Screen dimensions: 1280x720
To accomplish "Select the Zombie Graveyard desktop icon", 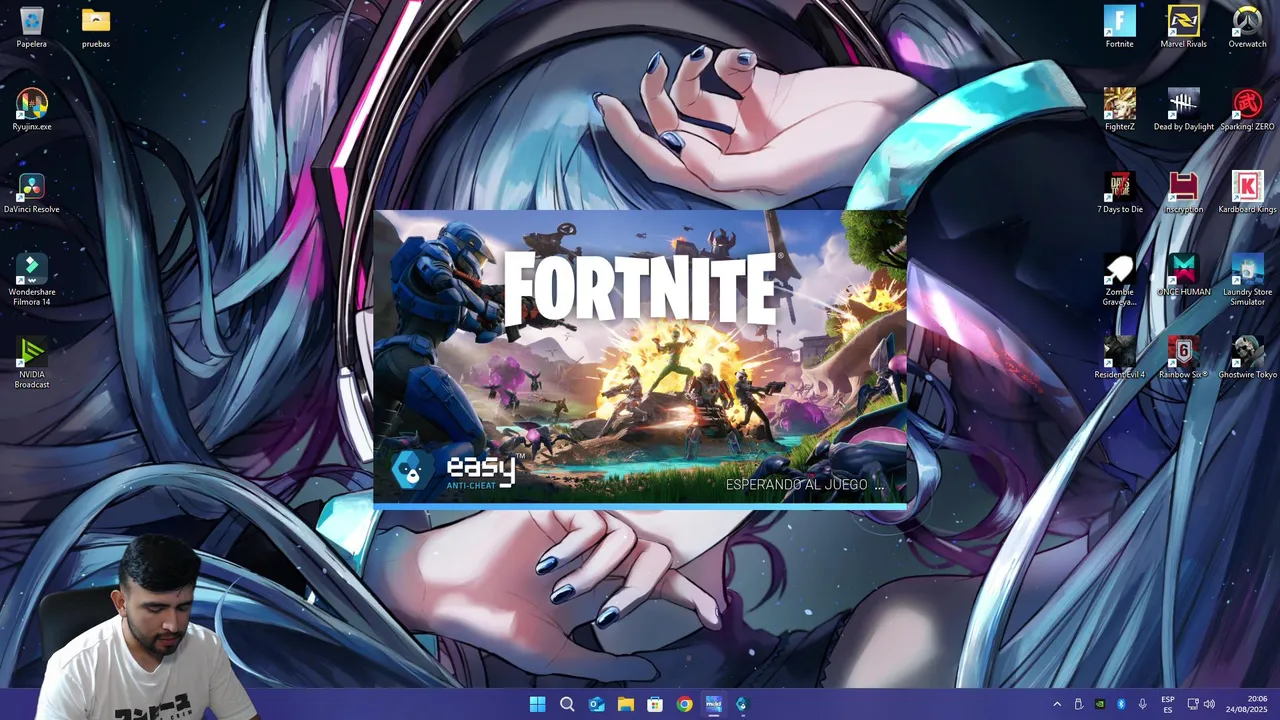I will pyautogui.click(x=1119, y=280).
